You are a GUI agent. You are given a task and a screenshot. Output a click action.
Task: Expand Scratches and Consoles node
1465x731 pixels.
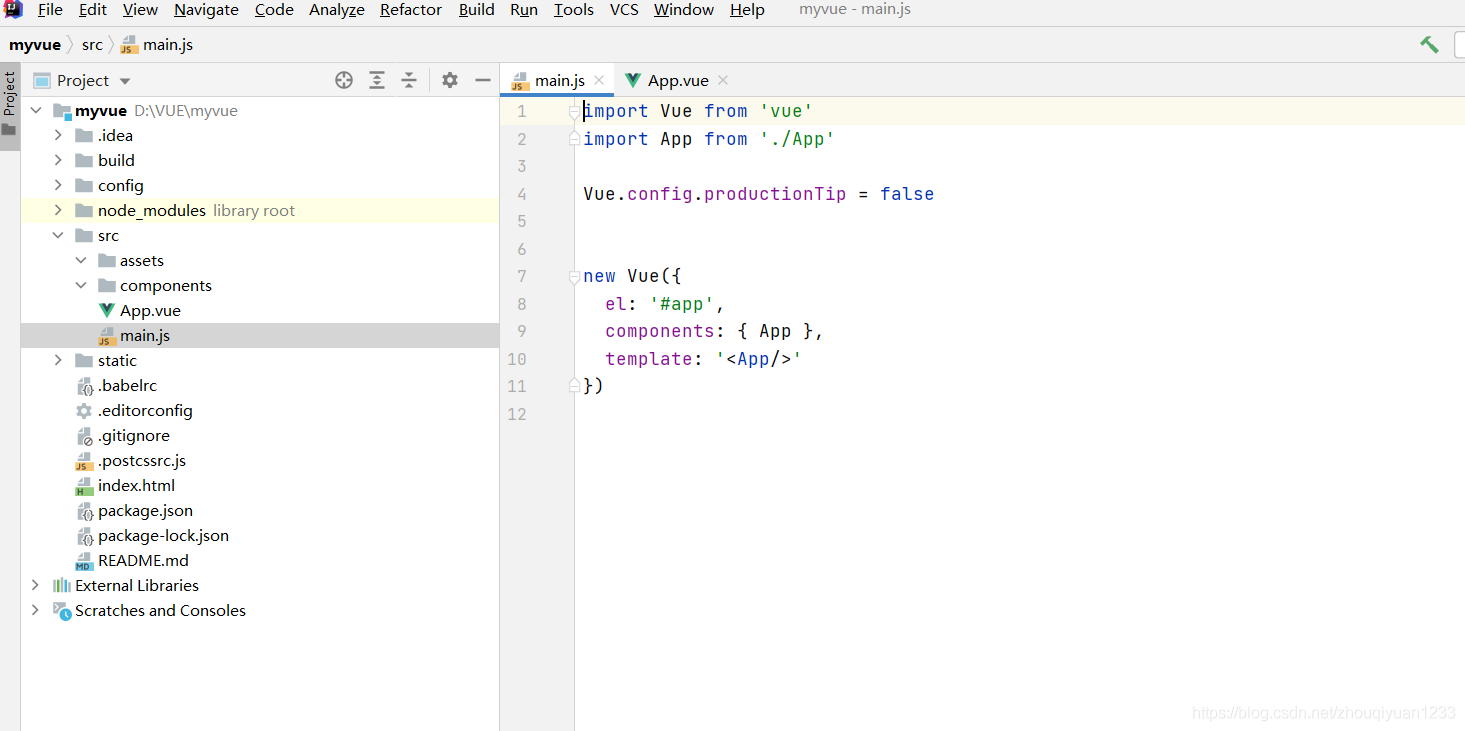pyautogui.click(x=36, y=610)
